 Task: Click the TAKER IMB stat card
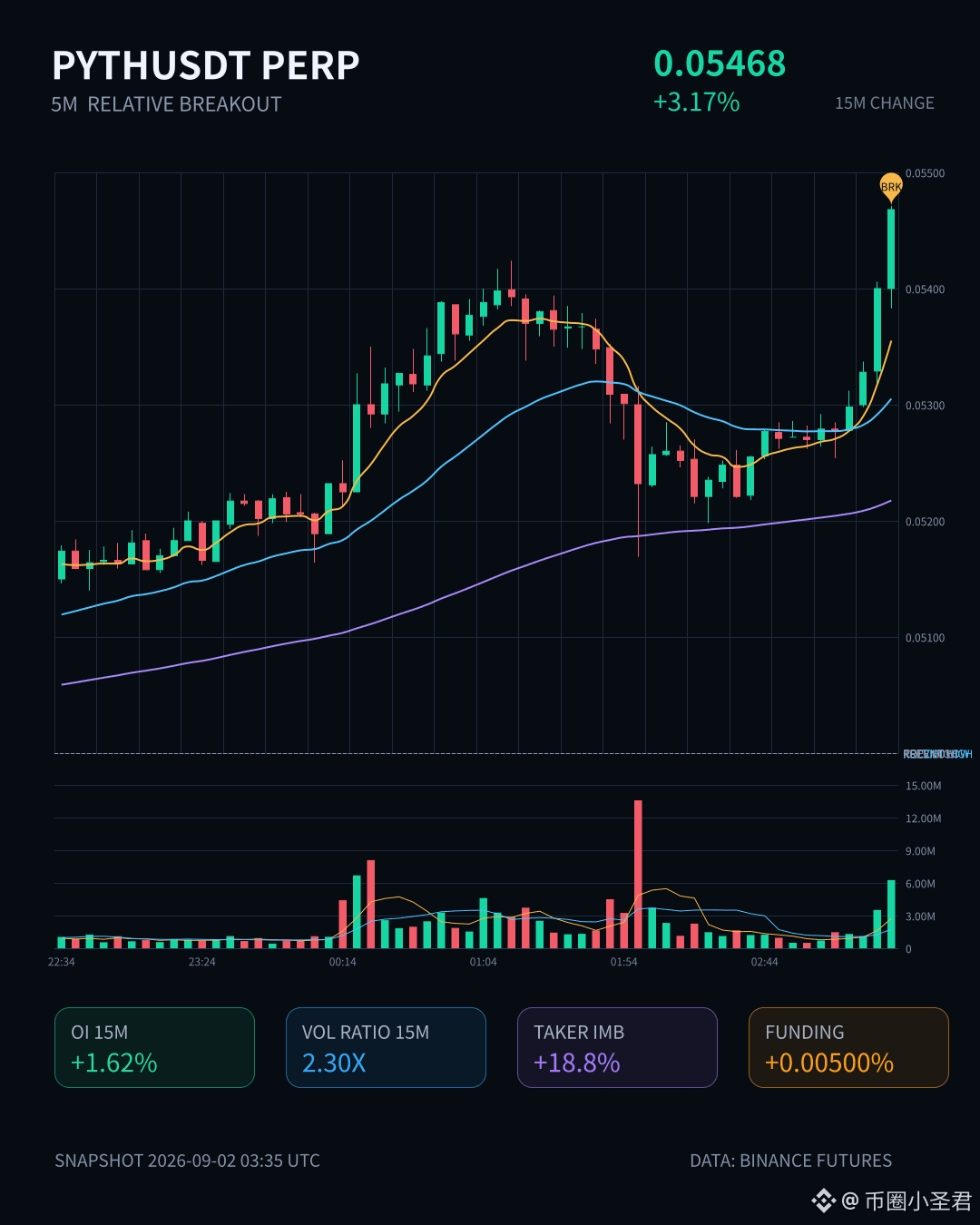coord(617,1047)
